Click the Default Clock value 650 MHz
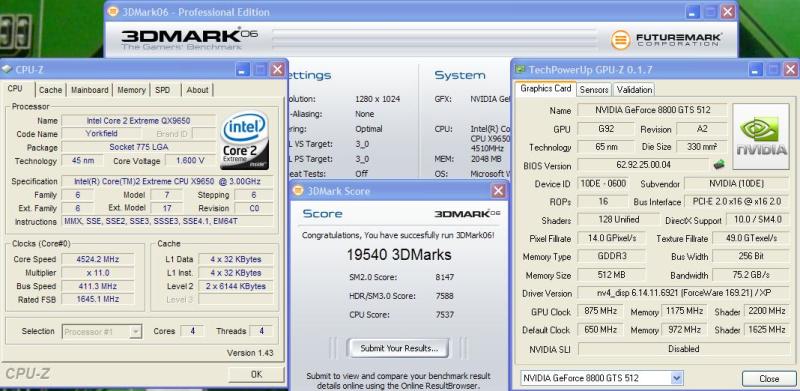 coord(600,330)
